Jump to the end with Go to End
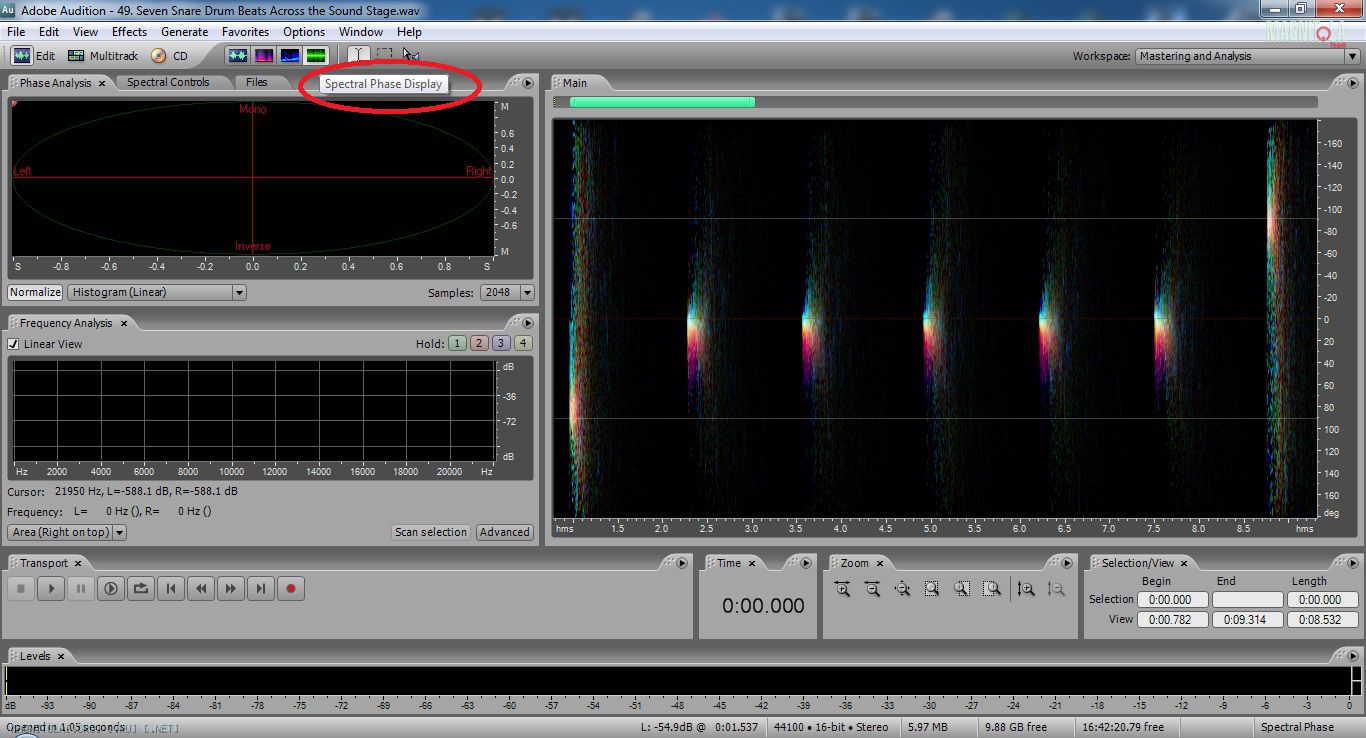1366x738 pixels. point(261,589)
